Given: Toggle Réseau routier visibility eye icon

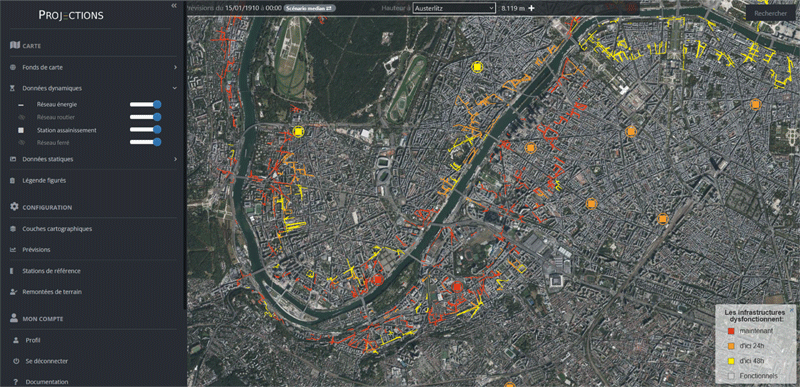Looking at the screenshot, I should (21, 117).
